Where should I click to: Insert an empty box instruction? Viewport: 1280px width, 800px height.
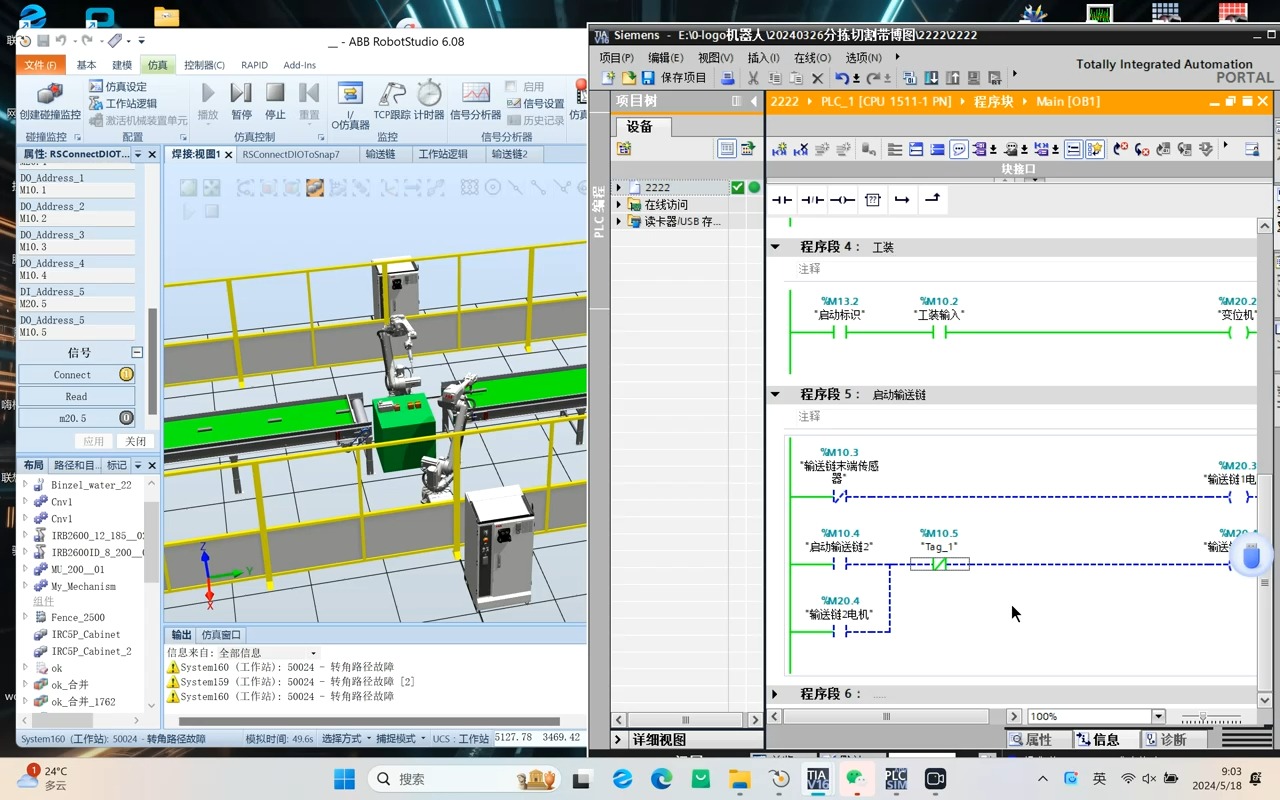tap(872, 200)
